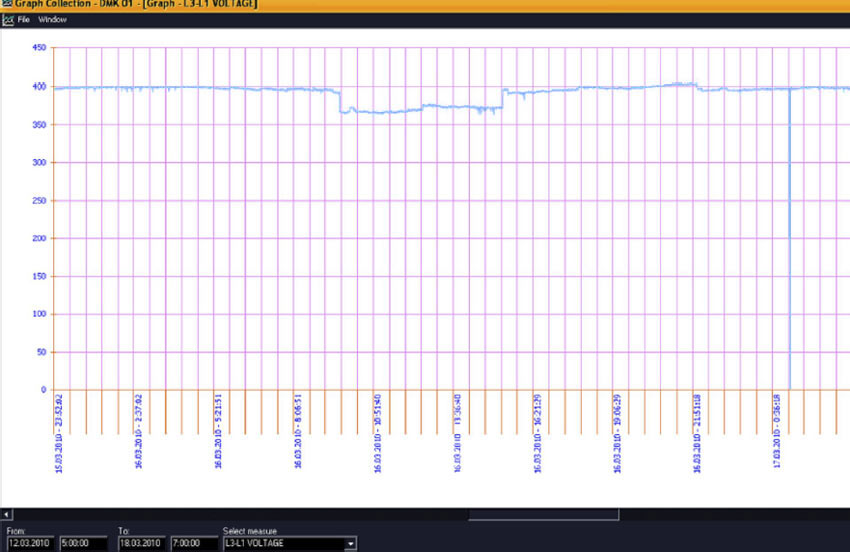Click the voltage drop spike line near 17.03.2010
The width and height of the screenshot is (850, 552).
[x=790, y=250]
